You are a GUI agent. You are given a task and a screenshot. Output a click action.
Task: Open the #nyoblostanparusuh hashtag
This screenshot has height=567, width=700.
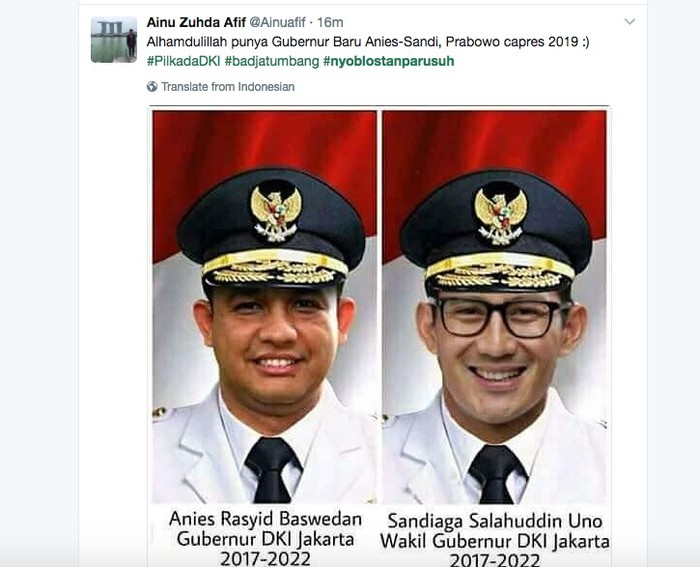(388, 61)
